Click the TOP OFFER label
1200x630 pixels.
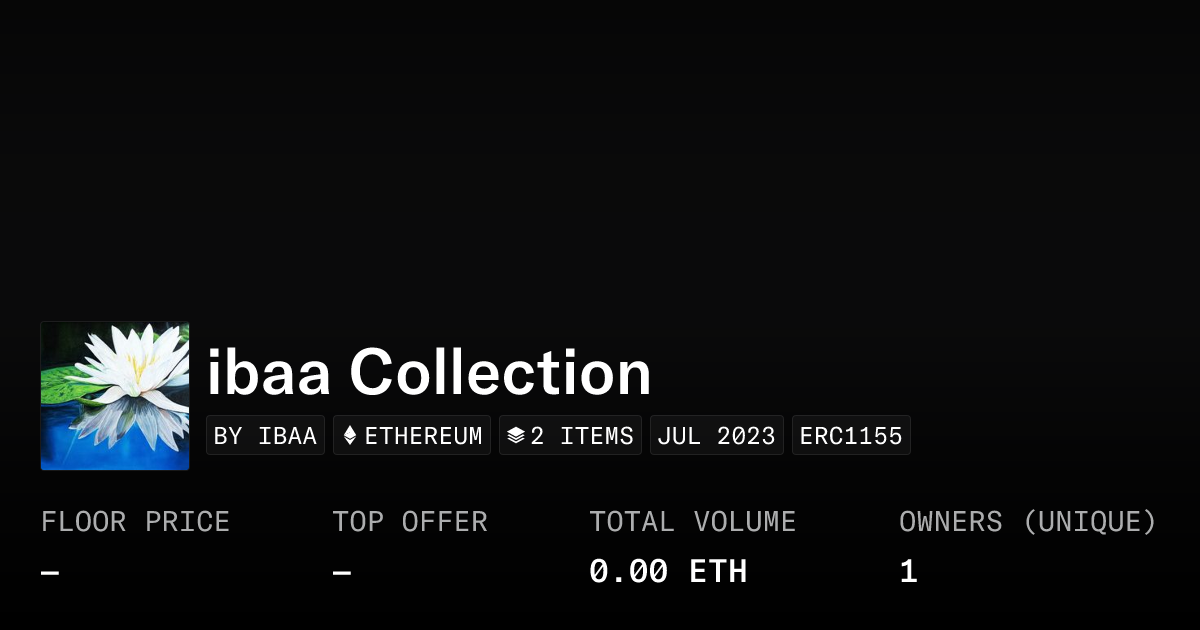(410, 522)
